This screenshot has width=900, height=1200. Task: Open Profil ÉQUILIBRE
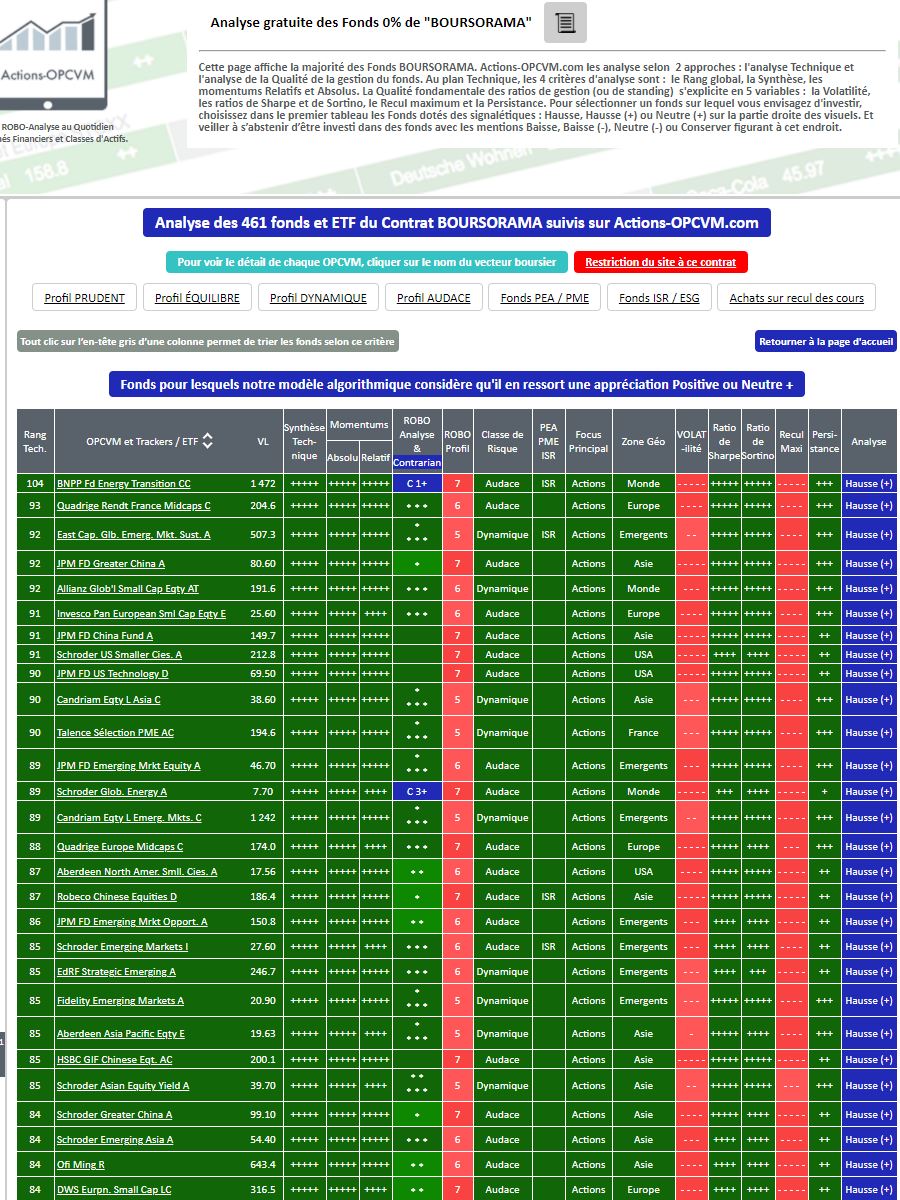[197, 298]
